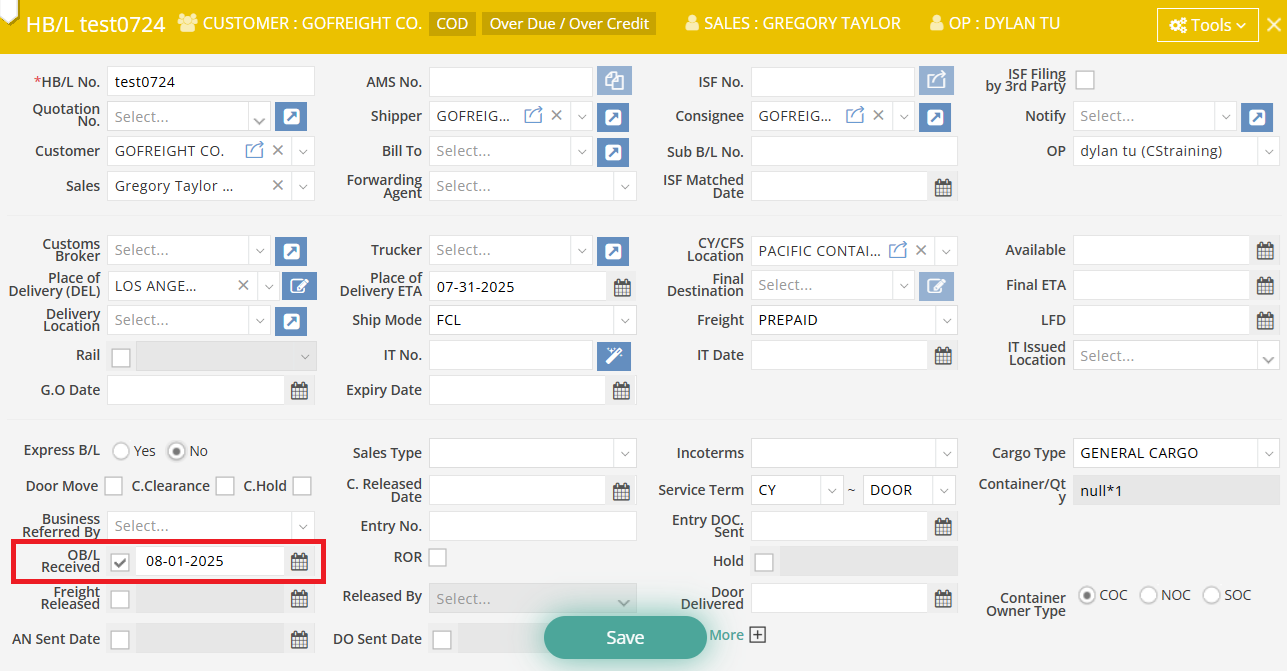
Task: Click the copy icon next to AMS No.
Action: pyautogui.click(x=613, y=82)
